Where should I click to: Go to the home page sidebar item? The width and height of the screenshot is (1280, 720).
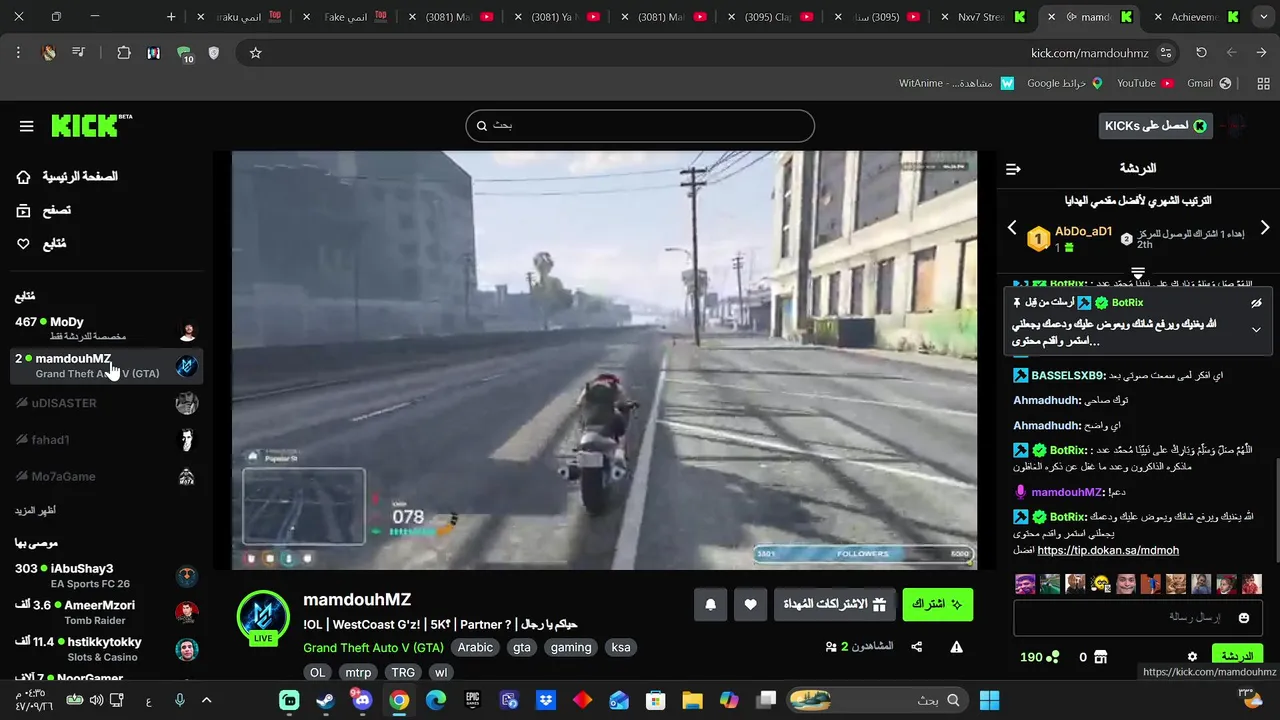point(67,177)
